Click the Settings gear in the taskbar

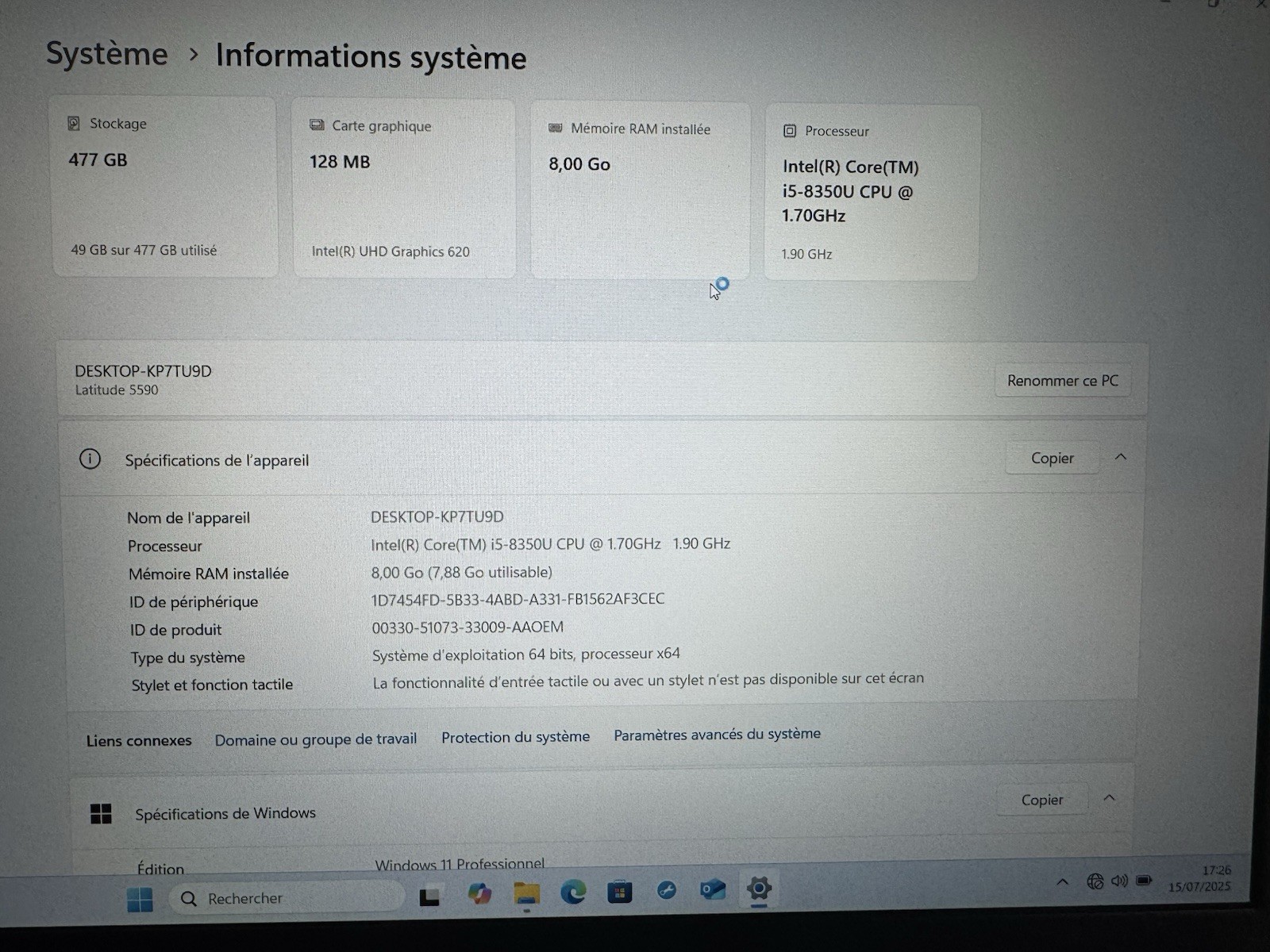(x=759, y=889)
